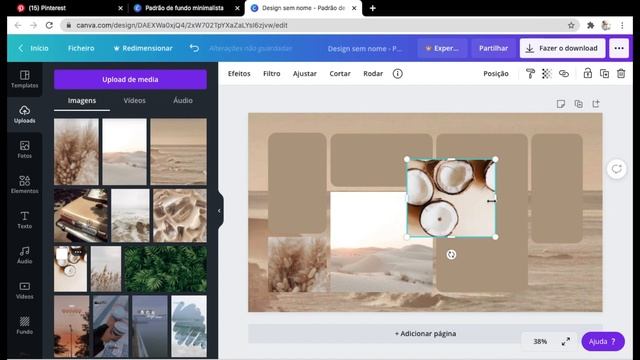Screen dimensions: 640x360
Task: Open the browser extensions puzzle icon
Action: pos(590,25)
